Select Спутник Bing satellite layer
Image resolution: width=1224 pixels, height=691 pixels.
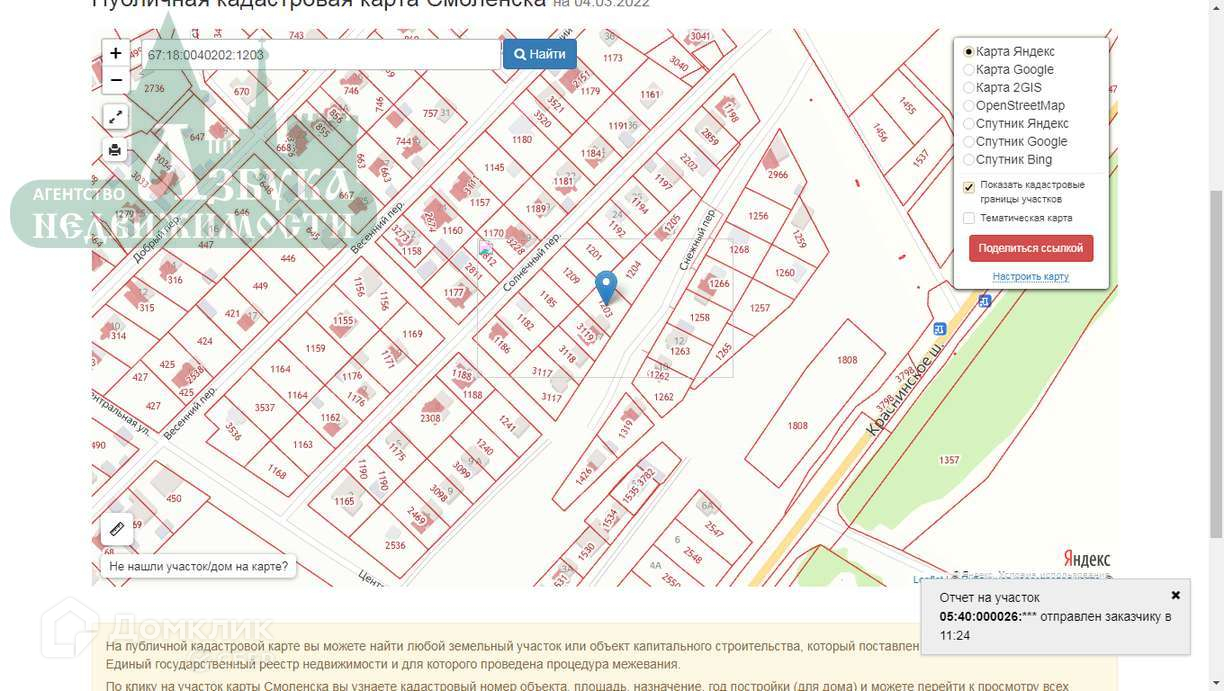tap(1007, 160)
